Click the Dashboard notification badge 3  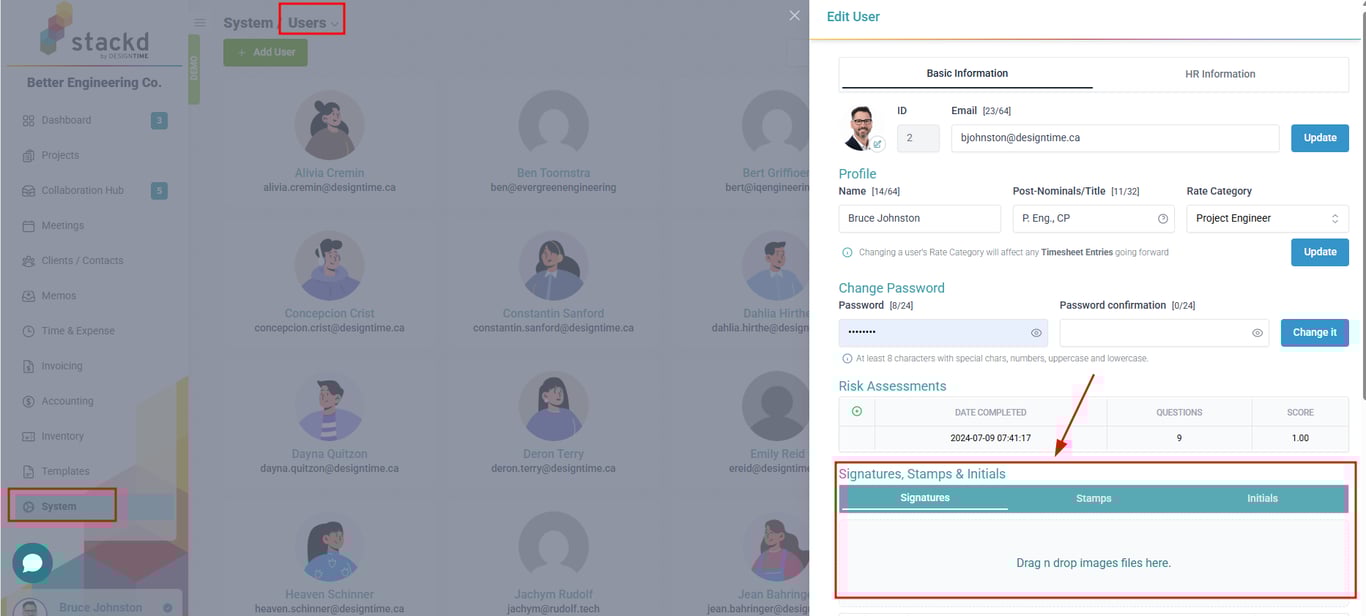[x=159, y=120]
